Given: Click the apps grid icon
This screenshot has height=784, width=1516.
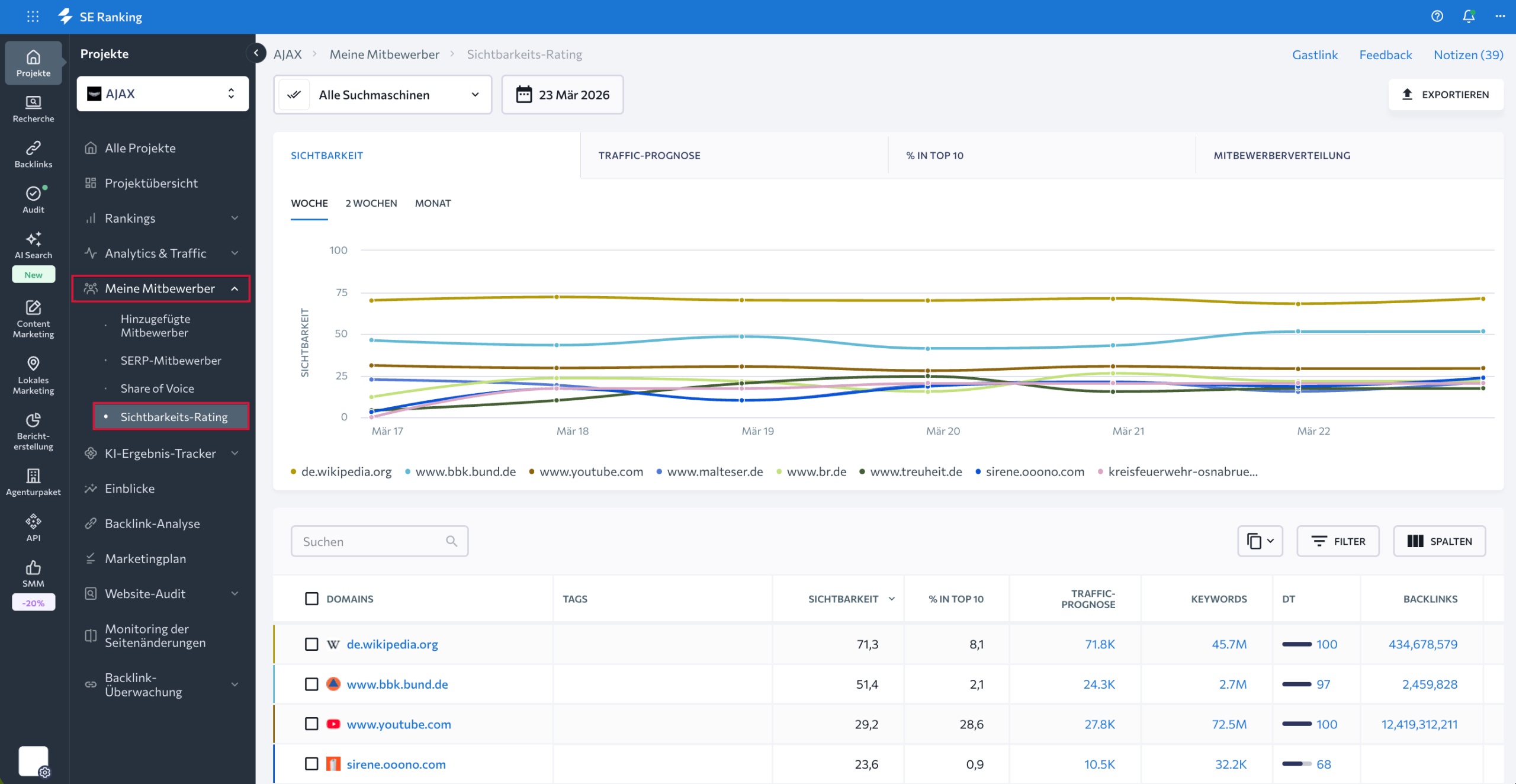Looking at the screenshot, I should (x=33, y=17).
